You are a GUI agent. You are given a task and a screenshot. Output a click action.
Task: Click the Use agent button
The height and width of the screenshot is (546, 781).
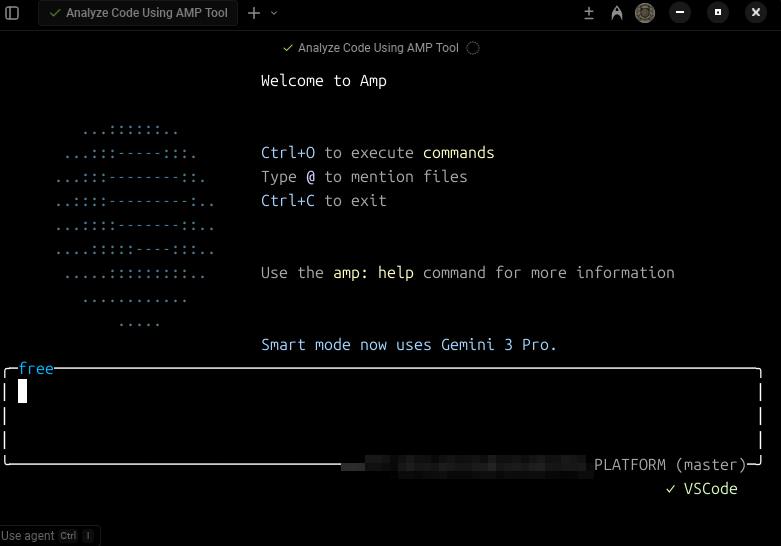click(49, 536)
